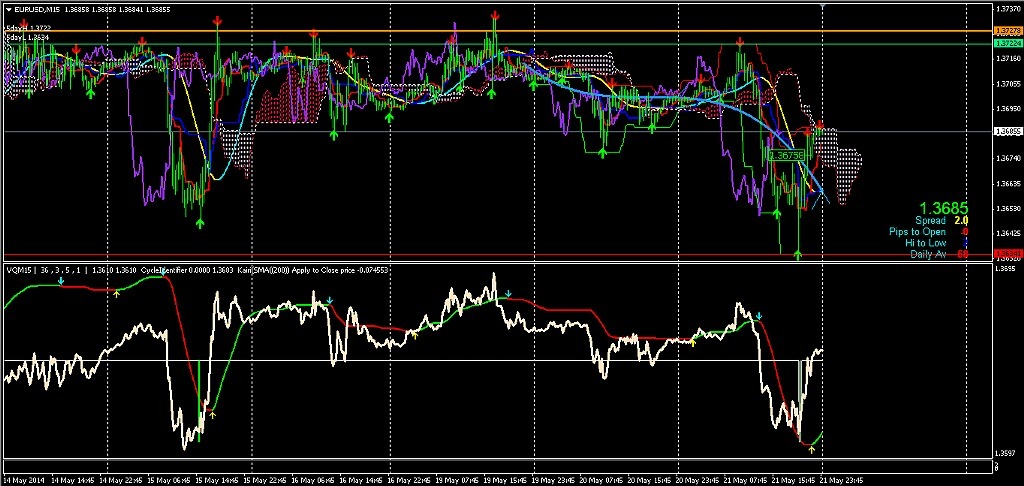Screen dimensions: 1024x486
Task: Click the 14 May 2014 date on time axis
Action: (24, 479)
